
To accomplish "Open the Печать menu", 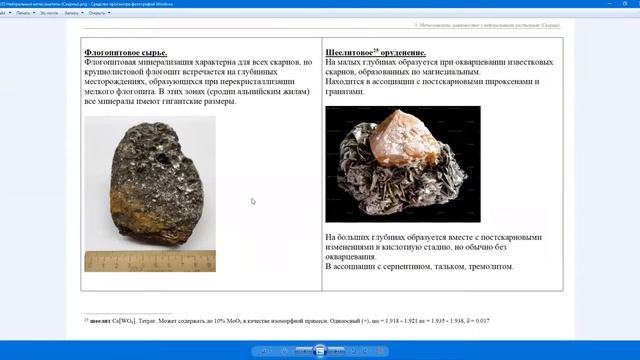I will coord(25,13).
